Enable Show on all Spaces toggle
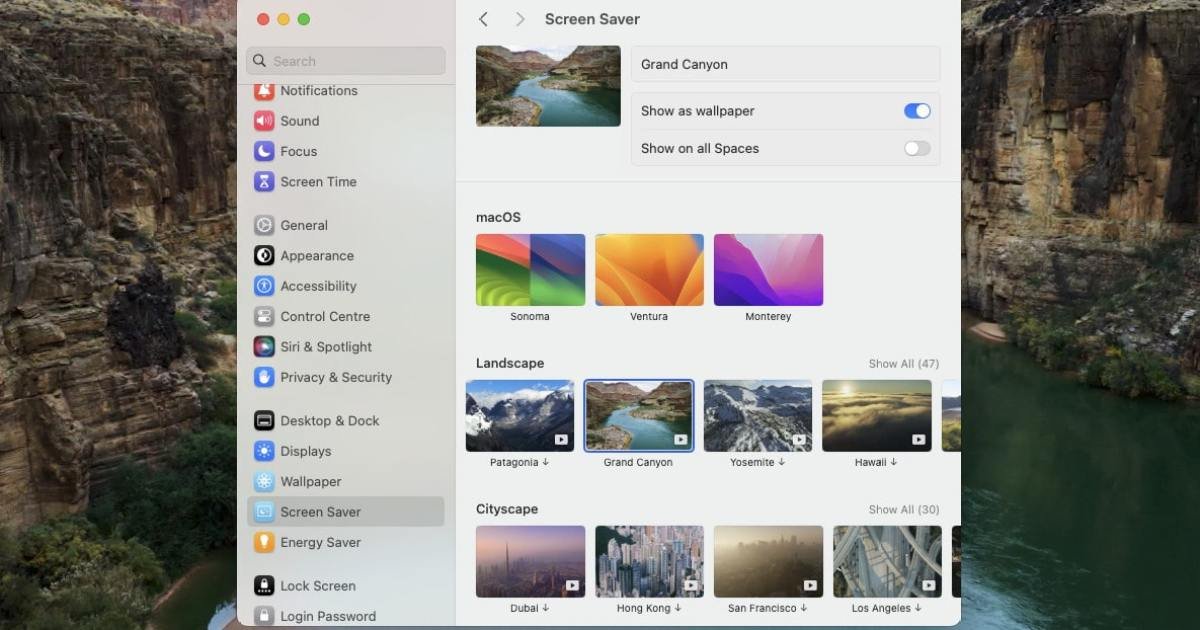Screen dimensions: 1200x630 (x=917, y=148)
